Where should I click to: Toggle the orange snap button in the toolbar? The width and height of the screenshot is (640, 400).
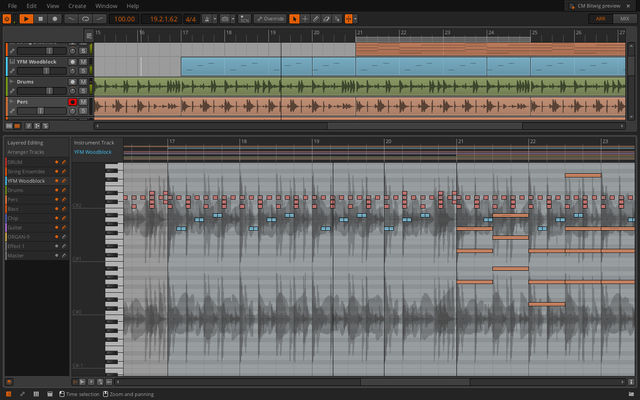349,19
